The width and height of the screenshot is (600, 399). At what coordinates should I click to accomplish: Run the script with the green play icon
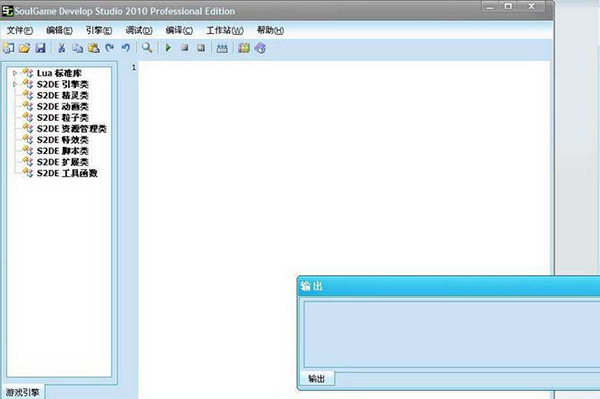[x=168, y=48]
